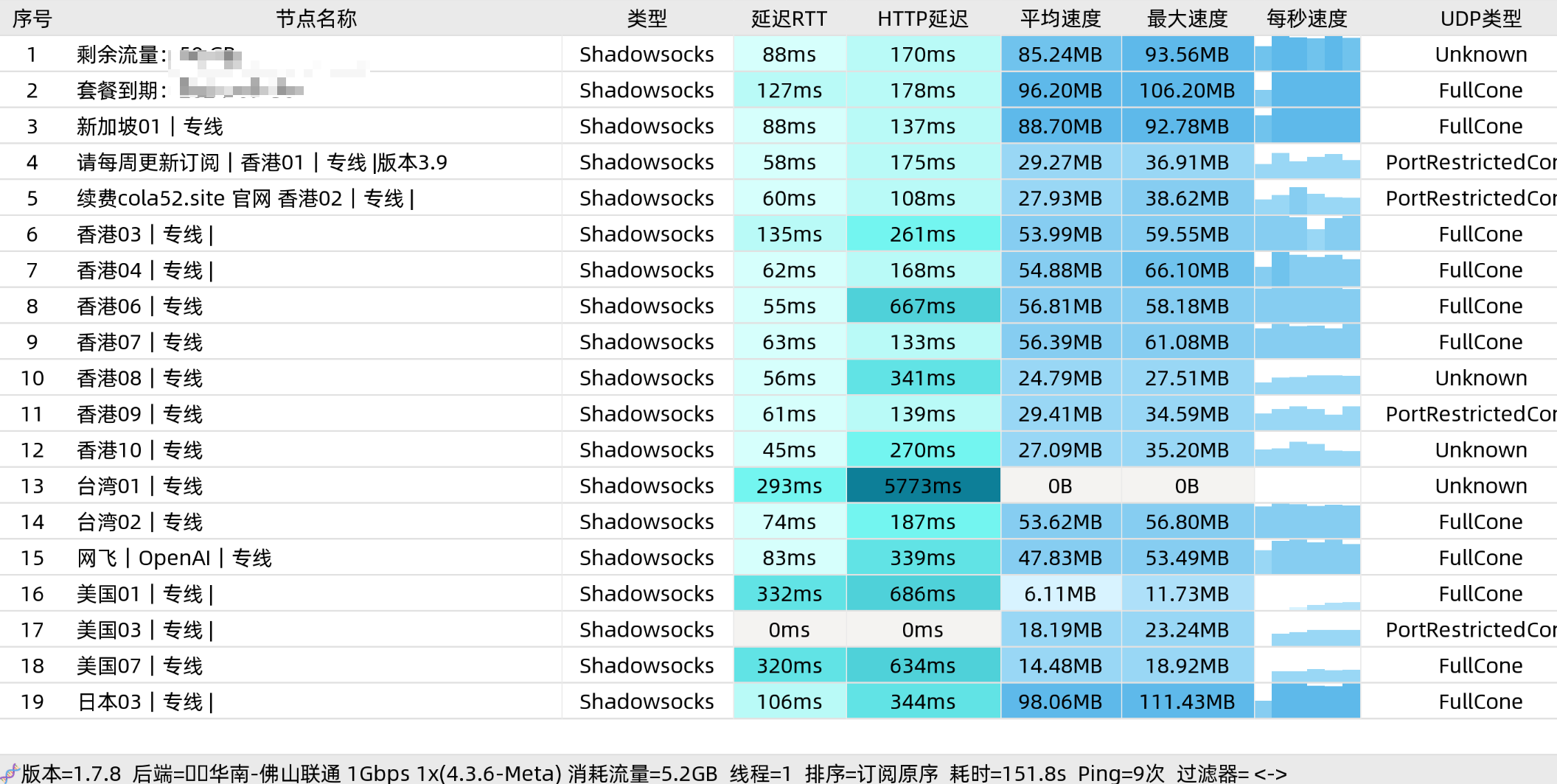The height and width of the screenshot is (784, 1557).
Task: Click the Ping=9次 footer entry
Action: coord(1121,773)
